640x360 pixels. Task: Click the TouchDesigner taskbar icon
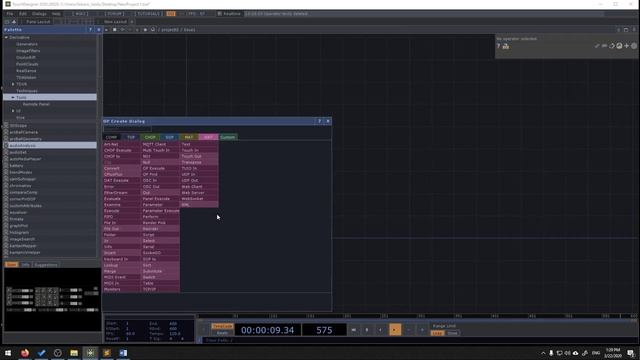(90, 353)
